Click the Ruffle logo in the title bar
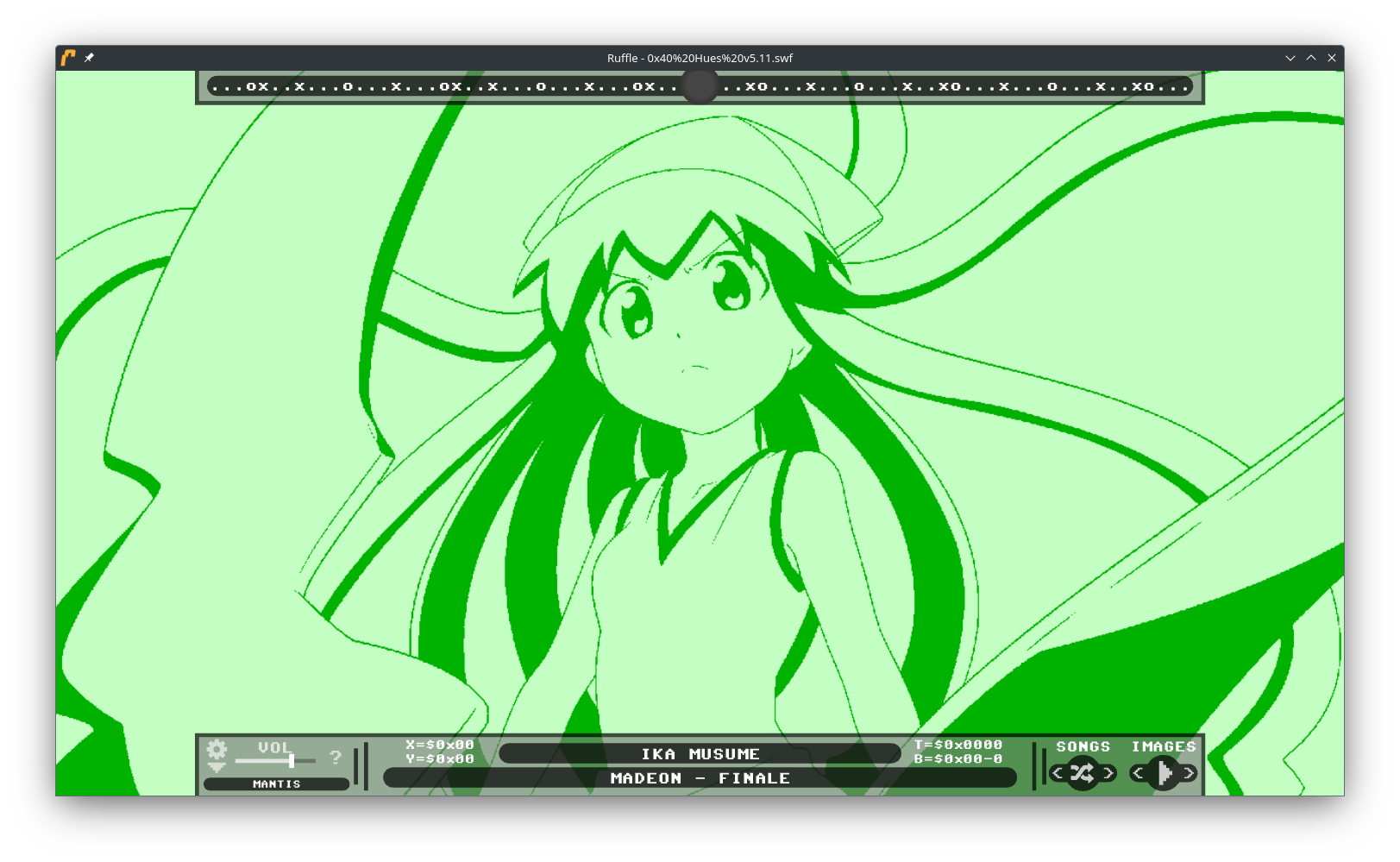Viewport: 1400px width, 862px height. tap(70, 58)
